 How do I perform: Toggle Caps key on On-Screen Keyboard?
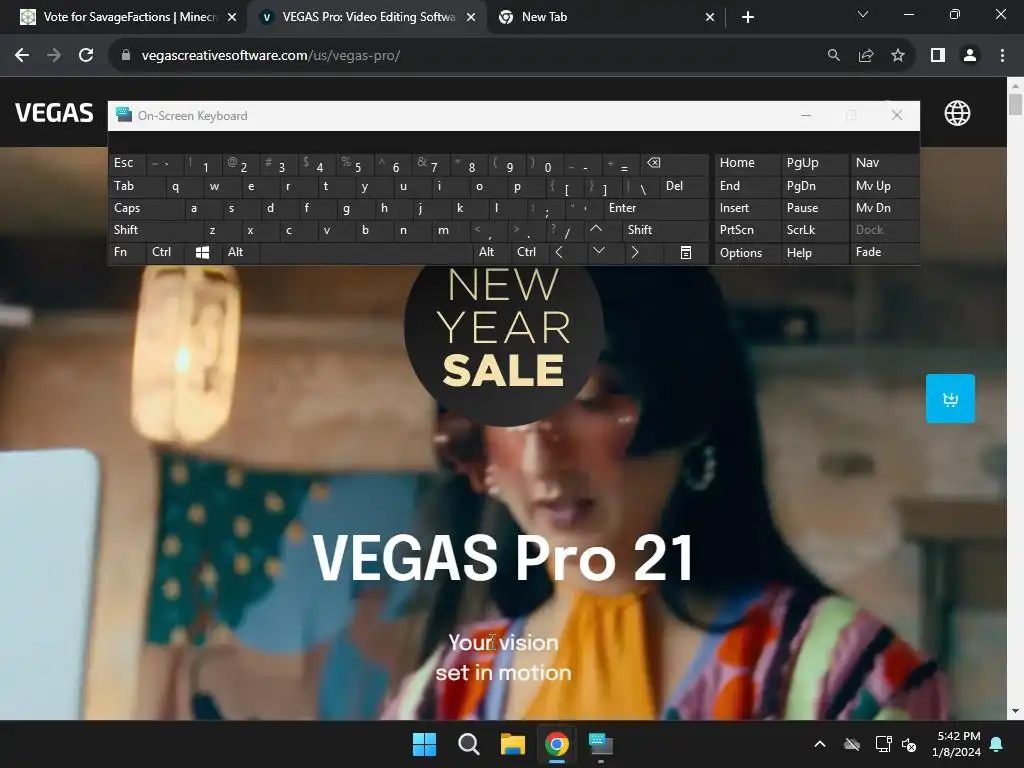[x=146, y=208]
